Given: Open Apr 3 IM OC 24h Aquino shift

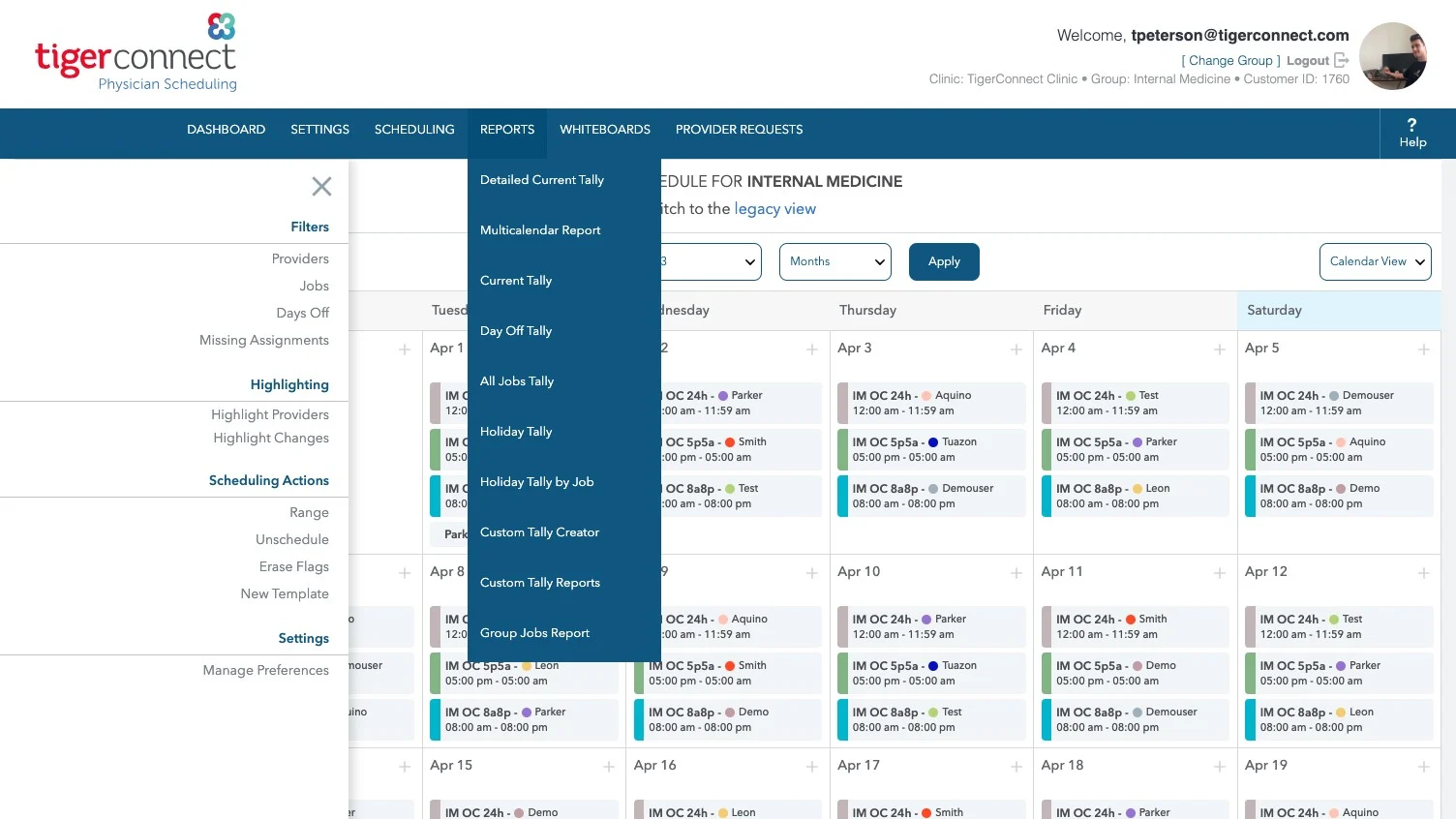Looking at the screenshot, I should (931, 403).
